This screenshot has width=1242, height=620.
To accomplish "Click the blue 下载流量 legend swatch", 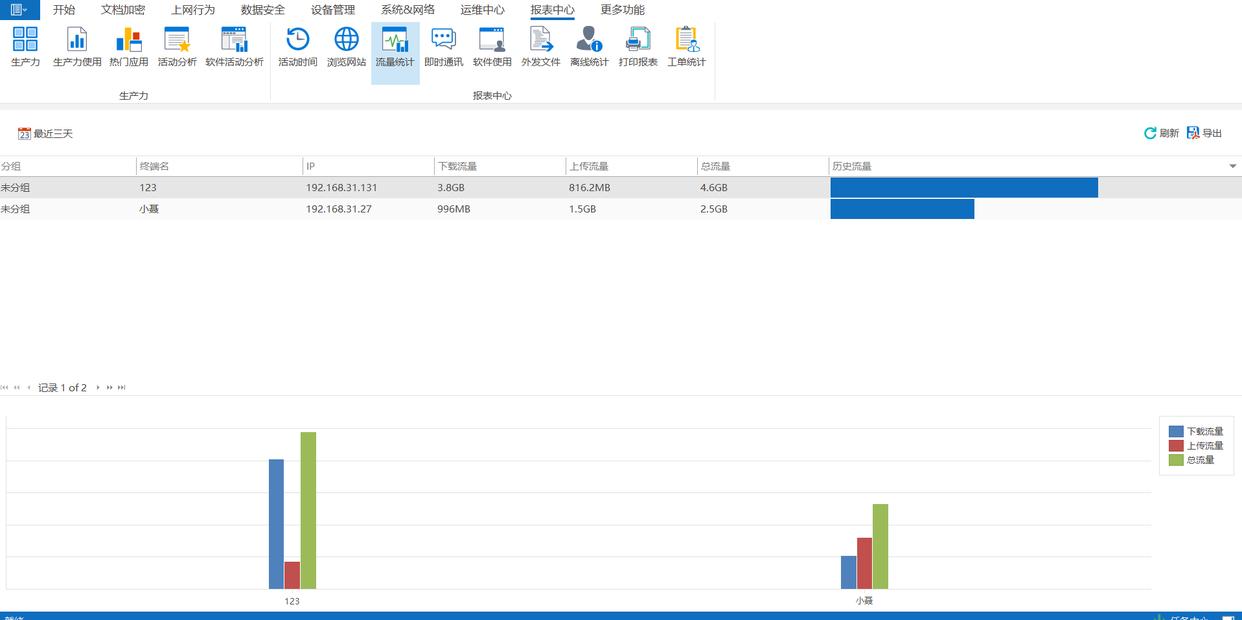I will pos(1176,432).
